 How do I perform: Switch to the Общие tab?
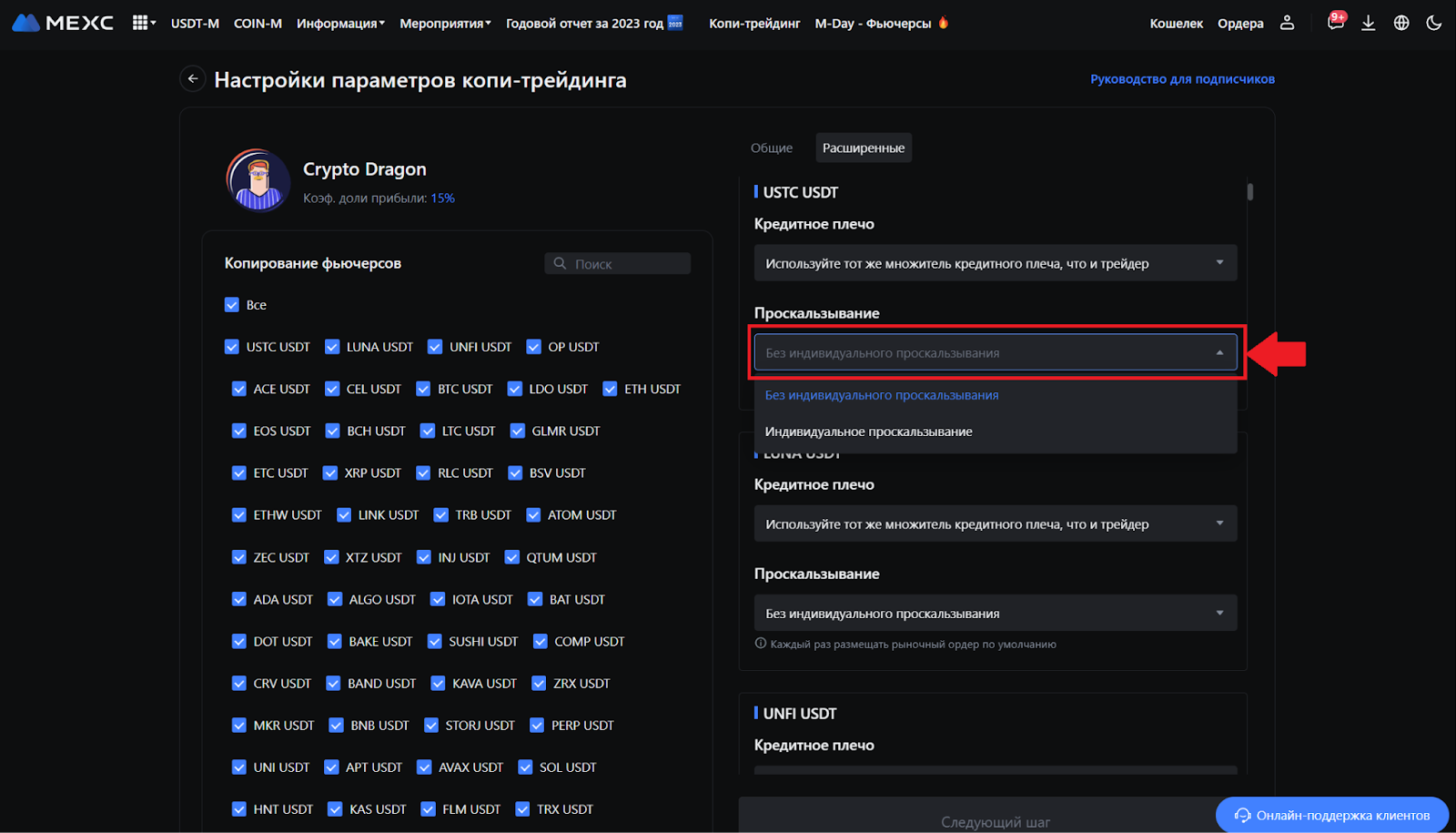(x=771, y=147)
